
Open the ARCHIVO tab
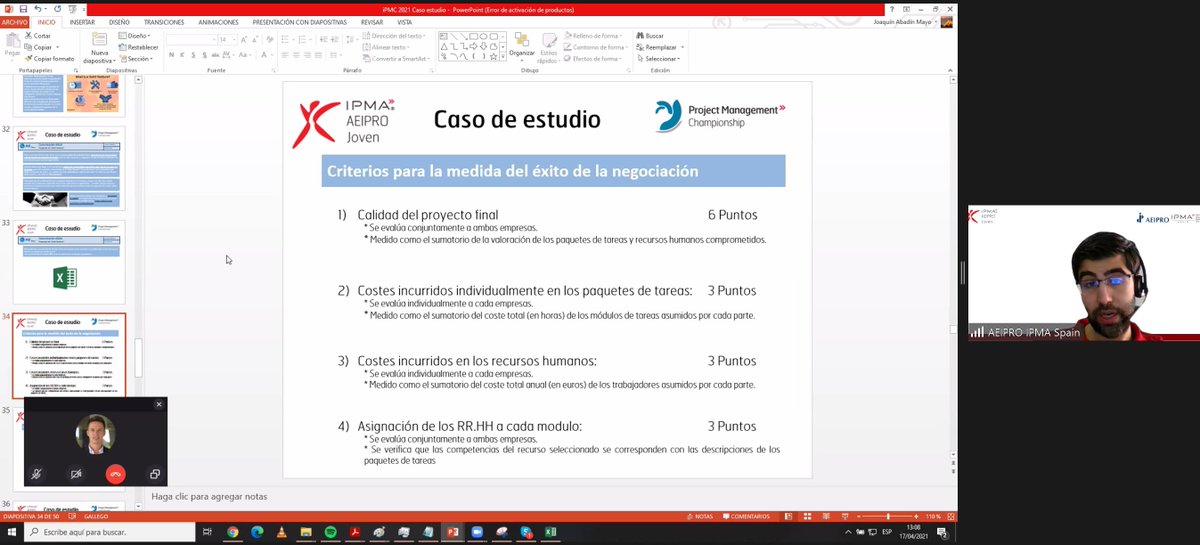tap(16, 21)
